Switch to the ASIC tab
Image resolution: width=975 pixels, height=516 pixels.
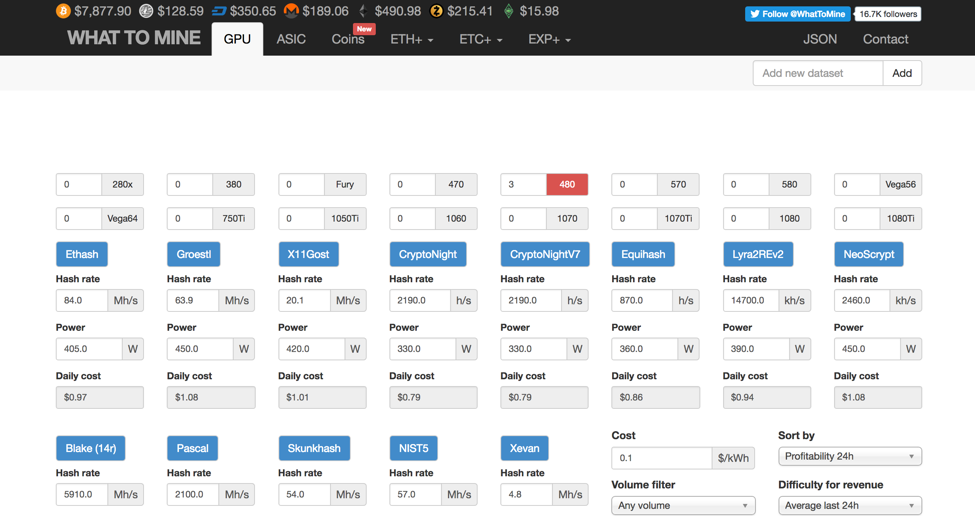point(291,39)
